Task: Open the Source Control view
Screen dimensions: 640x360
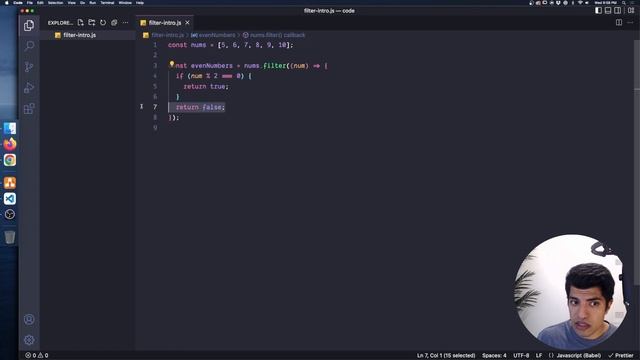Action: tap(29, 67)
